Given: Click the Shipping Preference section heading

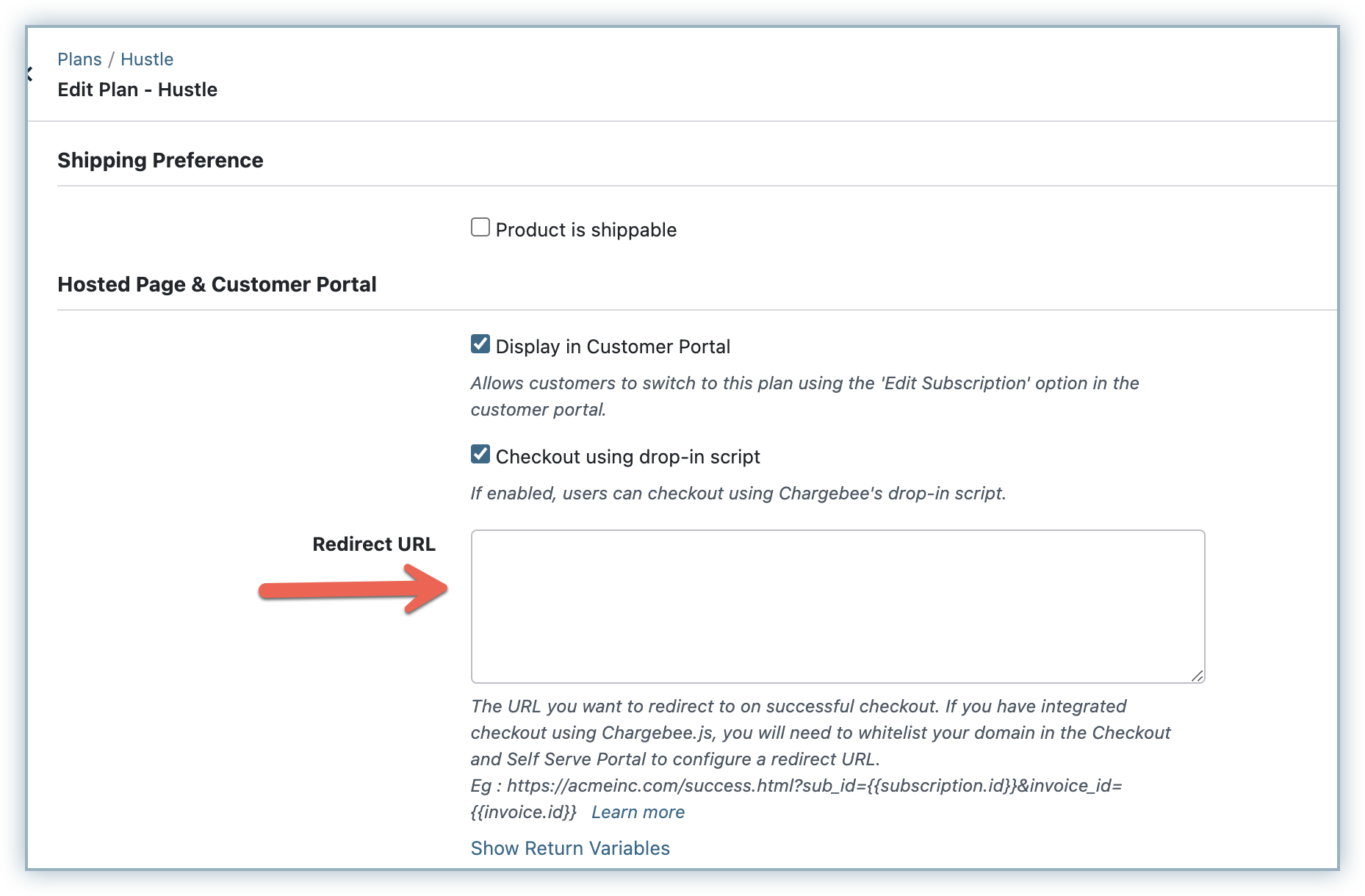Looking at the screenshot, I should [160, 160].
